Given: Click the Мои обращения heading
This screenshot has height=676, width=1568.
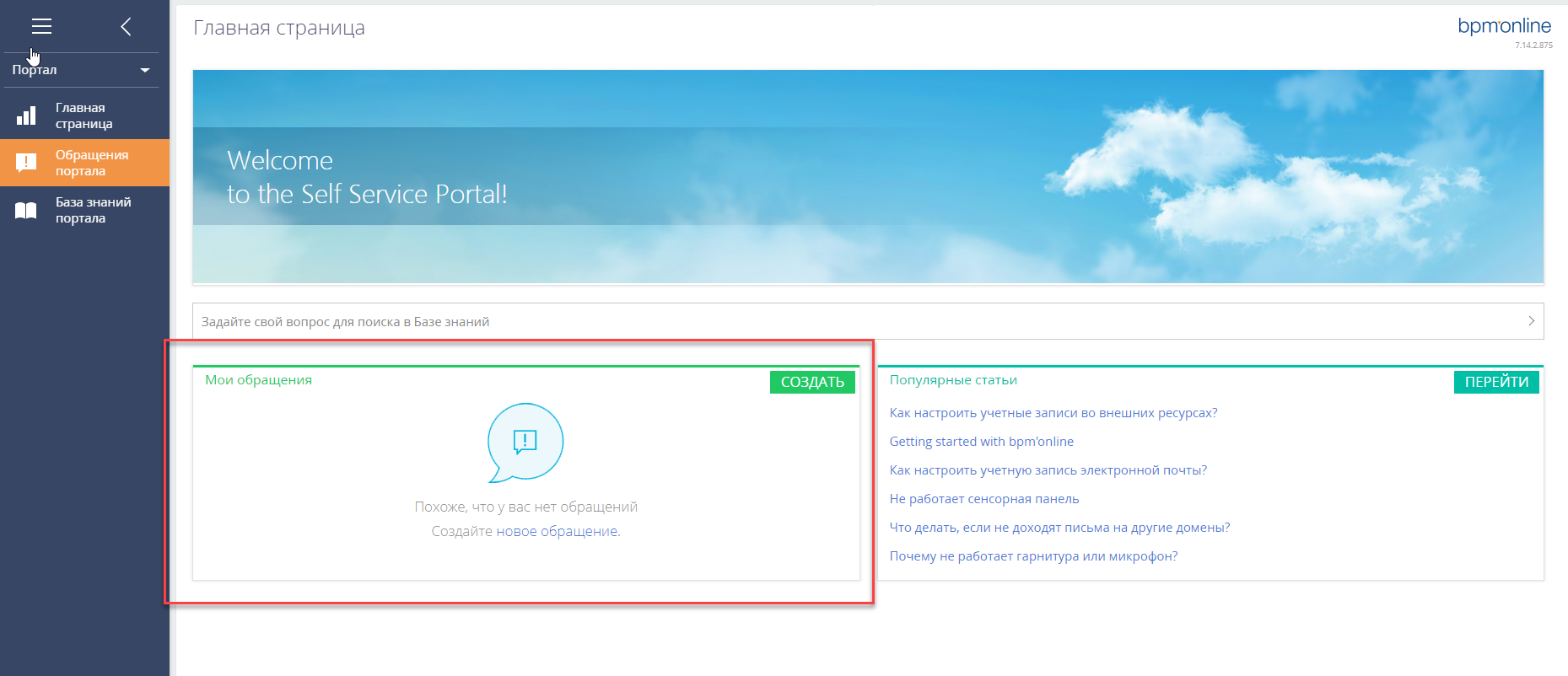Looking at the screenshot, I should pos(258,380).
